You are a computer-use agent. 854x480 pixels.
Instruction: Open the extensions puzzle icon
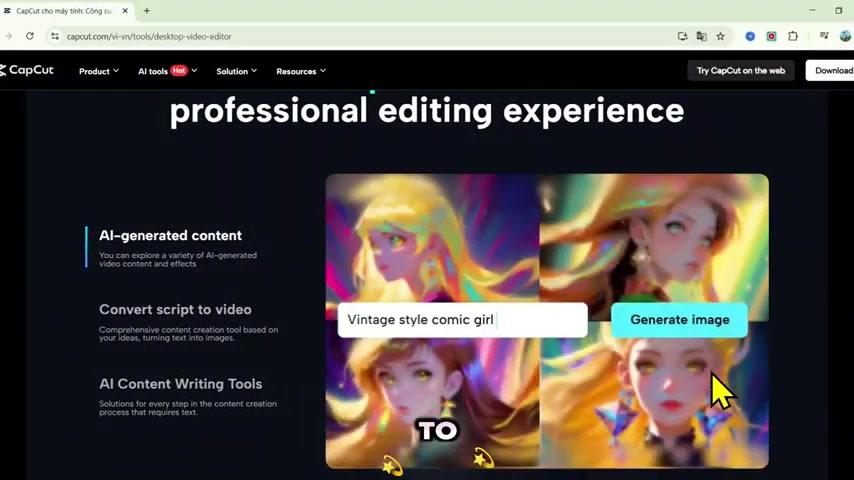tap(793, 36)
